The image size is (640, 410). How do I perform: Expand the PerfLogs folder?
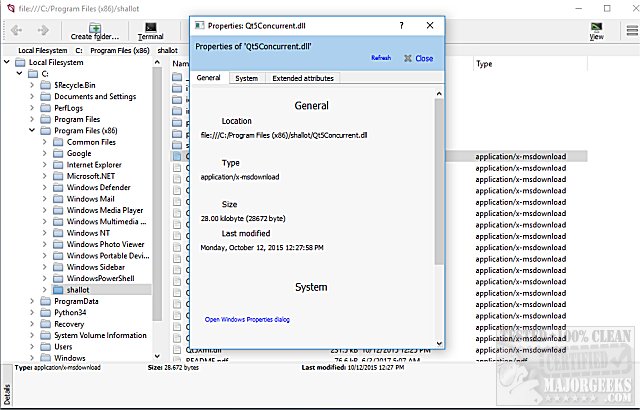[x=32, y=108]
